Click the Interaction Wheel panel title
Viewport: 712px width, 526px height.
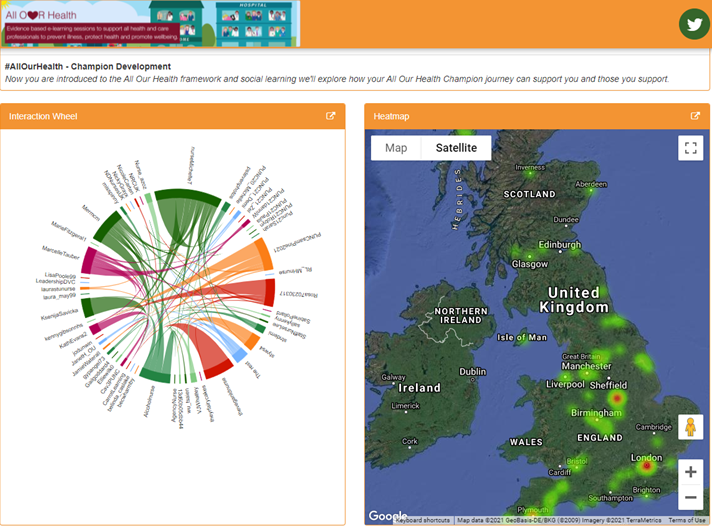[43, 116]
